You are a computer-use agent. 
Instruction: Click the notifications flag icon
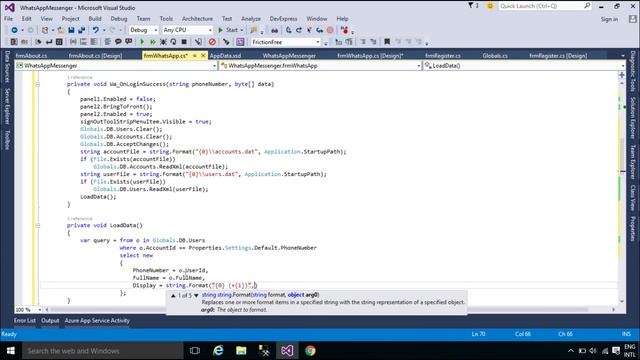471,6
